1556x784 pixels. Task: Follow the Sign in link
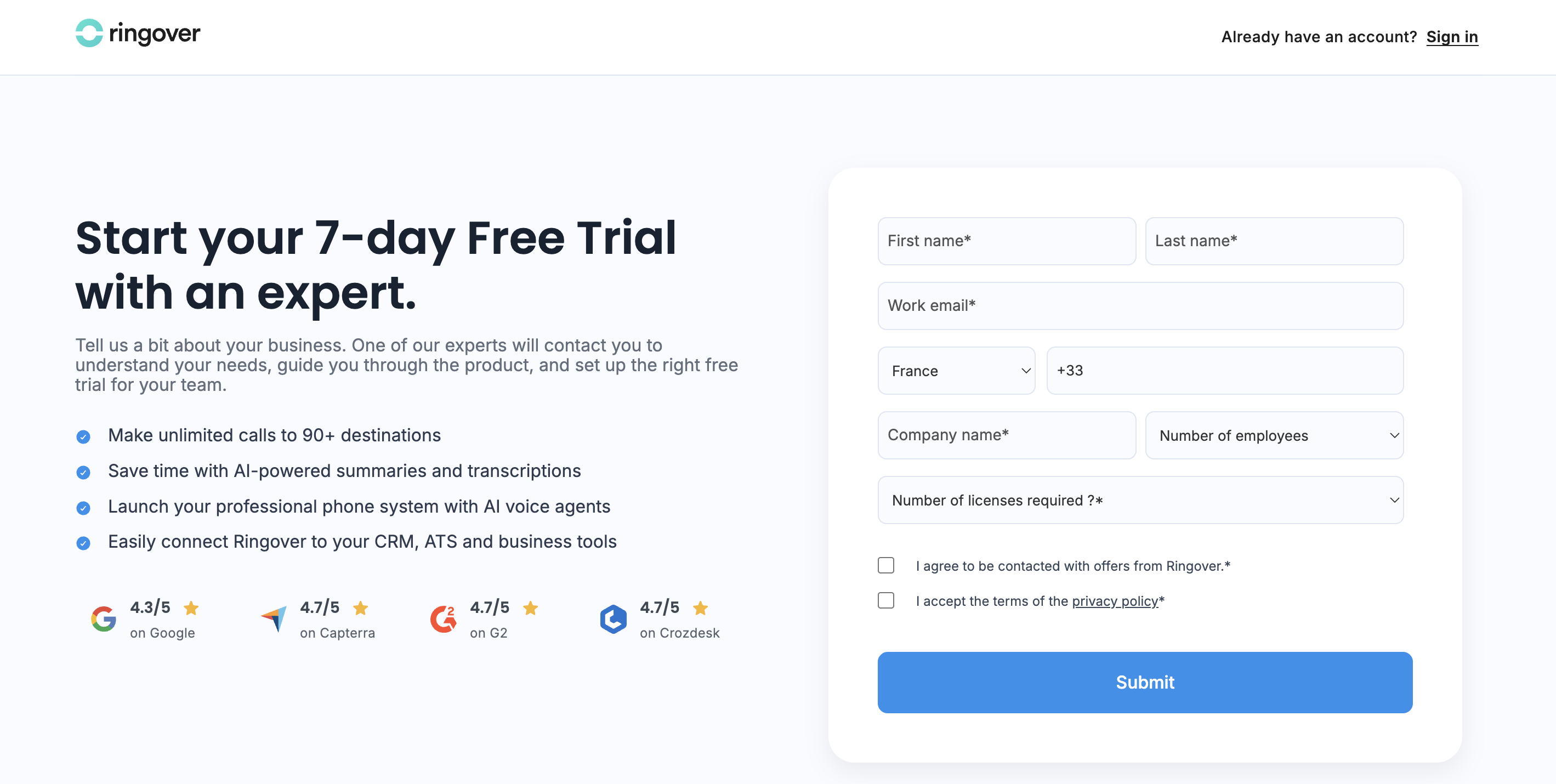pyautogui.click(x=1451, y=37)
